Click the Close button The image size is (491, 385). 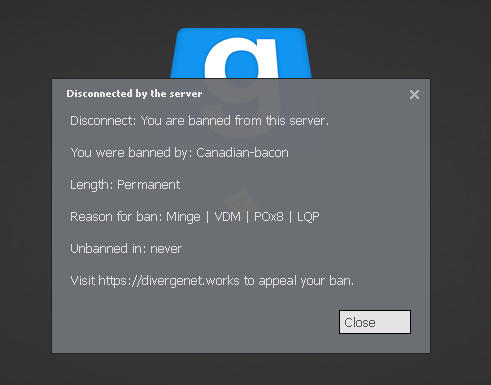[x=375, y=322]
